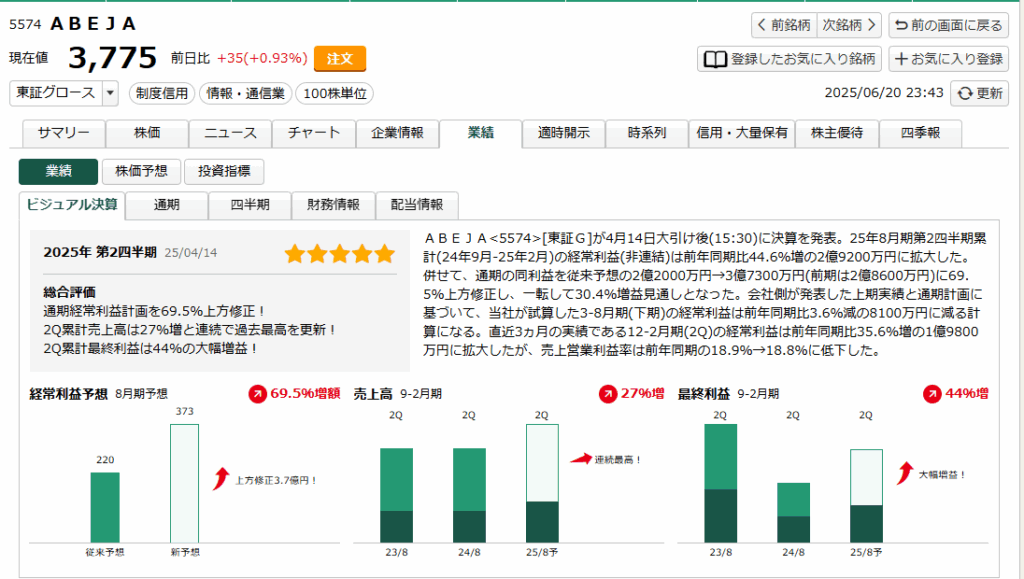Go to the ニュース tab
This screenshot has height=579, width=1024.
pos(231,133)
